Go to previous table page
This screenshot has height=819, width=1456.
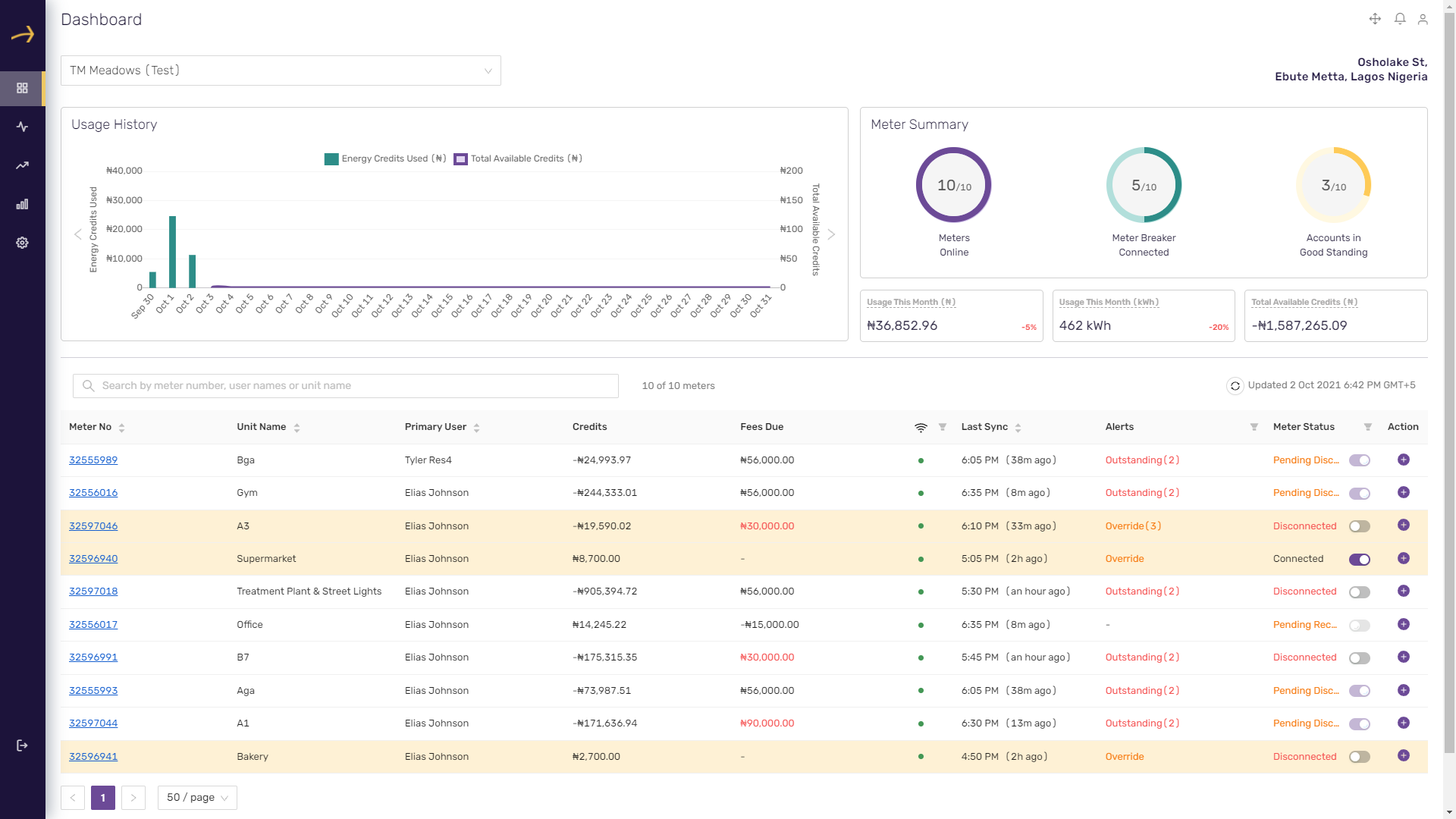pos(73,798)
